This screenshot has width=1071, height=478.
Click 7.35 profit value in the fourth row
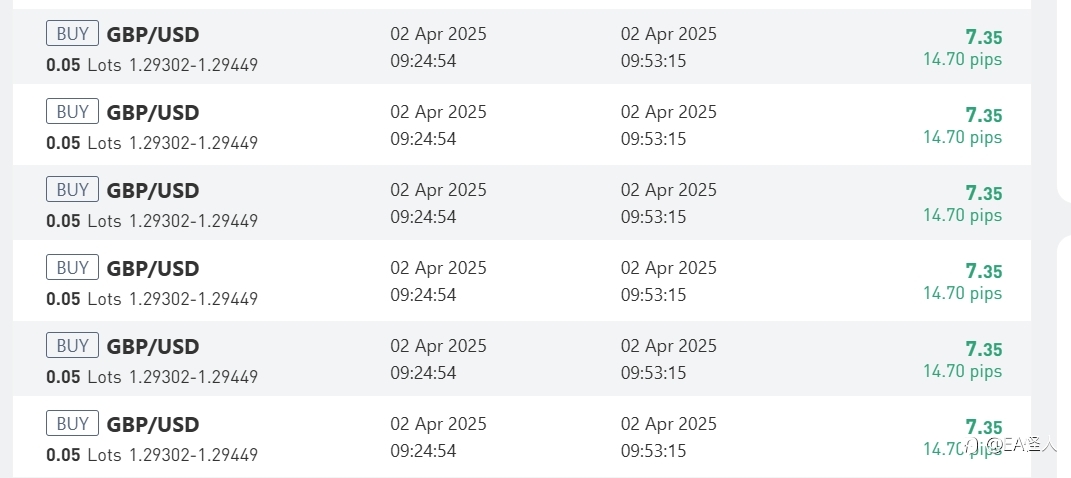(x=984, y=271)
